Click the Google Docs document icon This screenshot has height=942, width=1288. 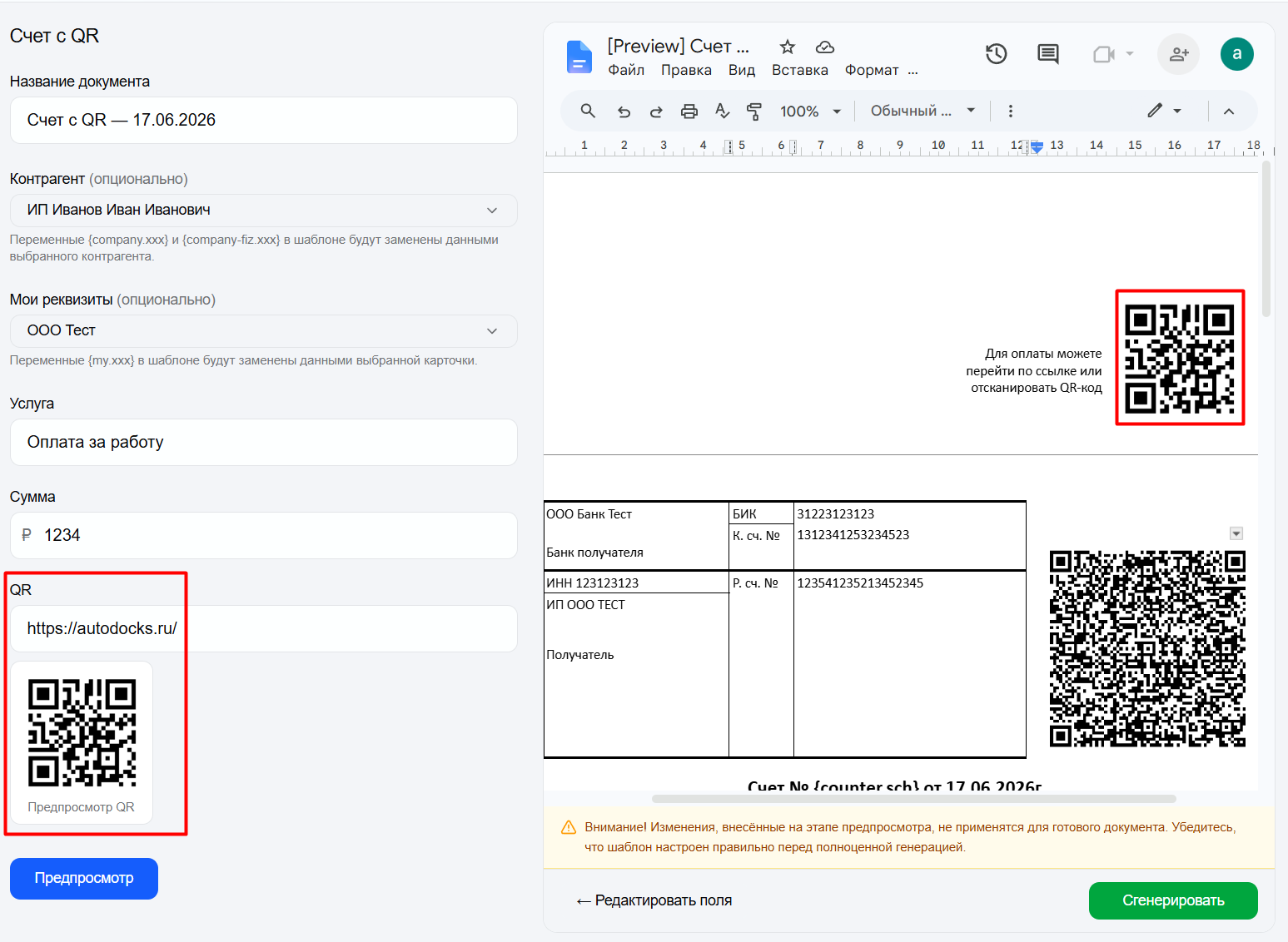click(x=579, y=57)
